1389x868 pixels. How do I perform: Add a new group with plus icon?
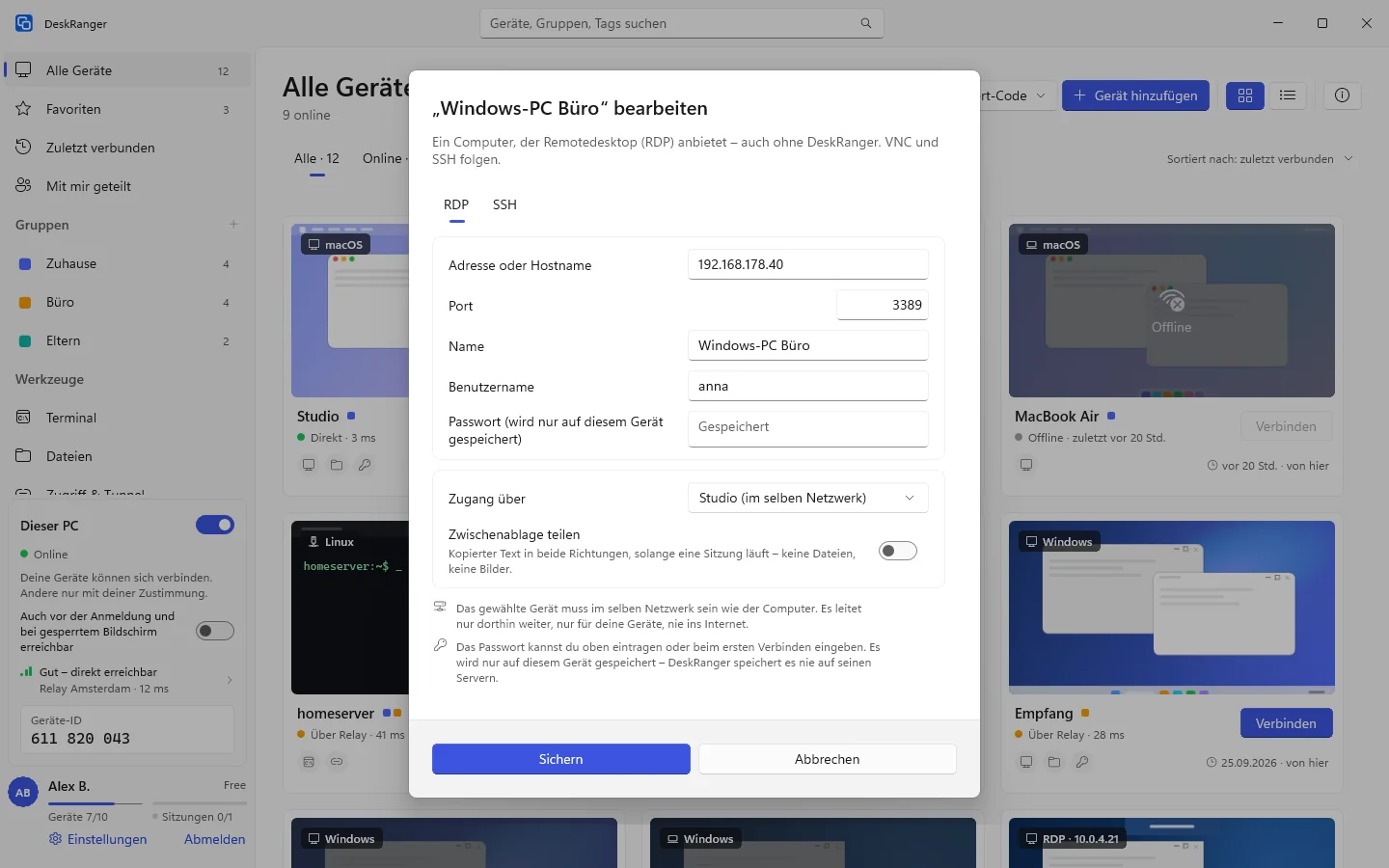(233, 225)
